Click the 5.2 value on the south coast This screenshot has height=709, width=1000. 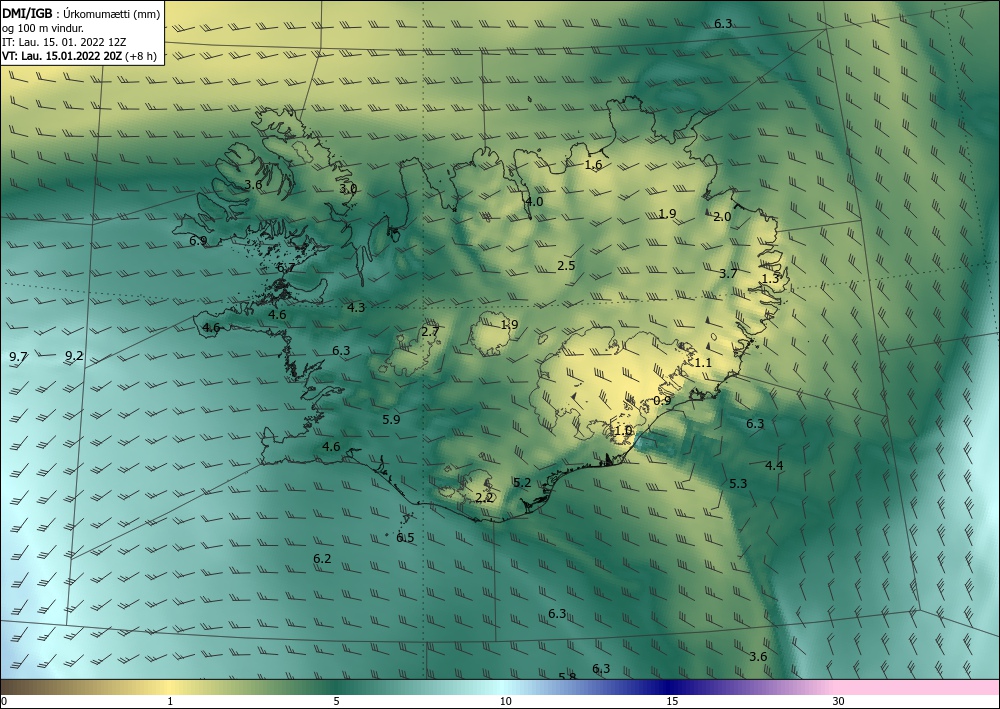pyautogui.click(x=522, y=482)
